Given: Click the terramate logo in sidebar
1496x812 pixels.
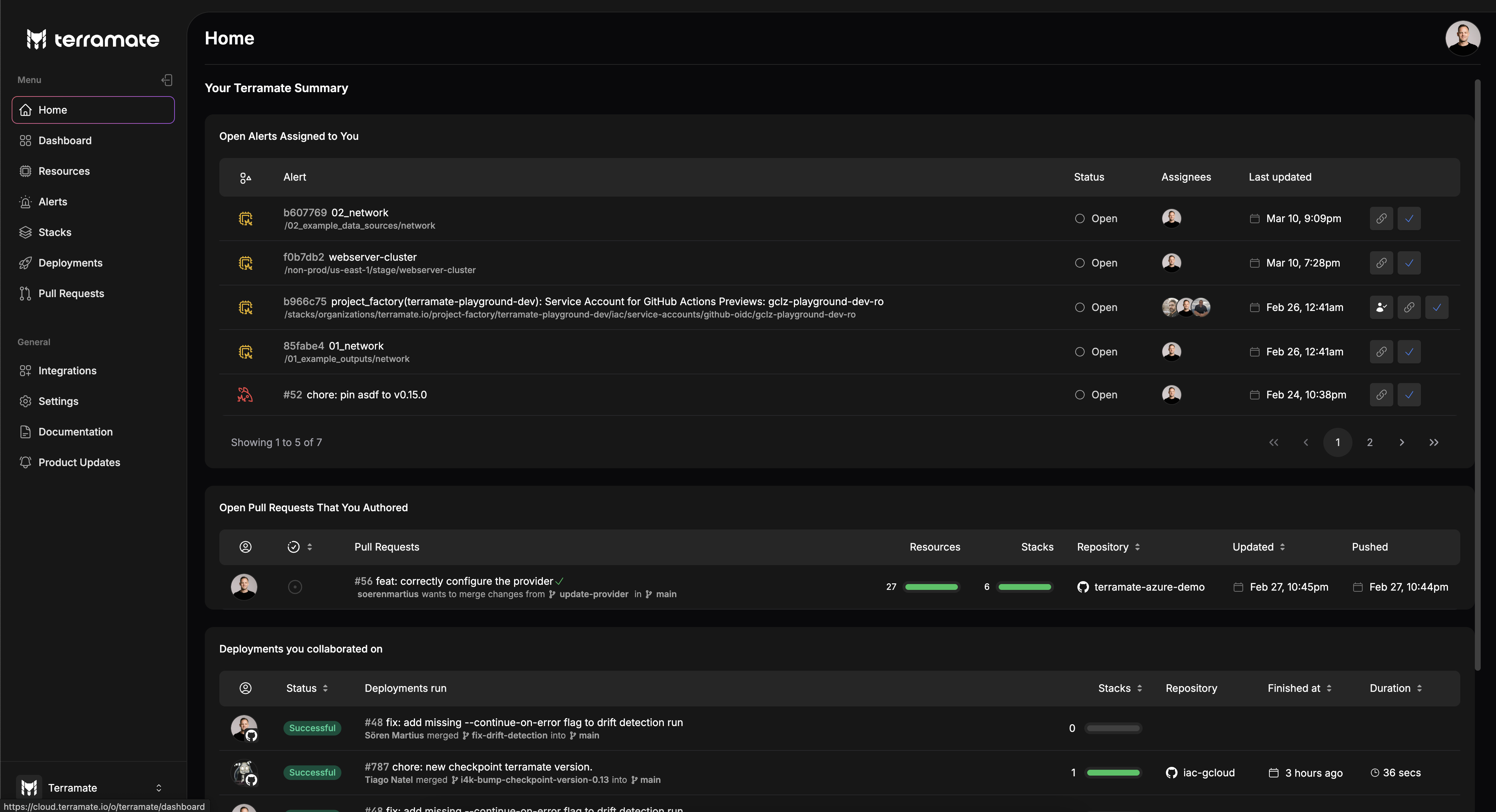Looking at the screenshot, I should tap(93, 39).
